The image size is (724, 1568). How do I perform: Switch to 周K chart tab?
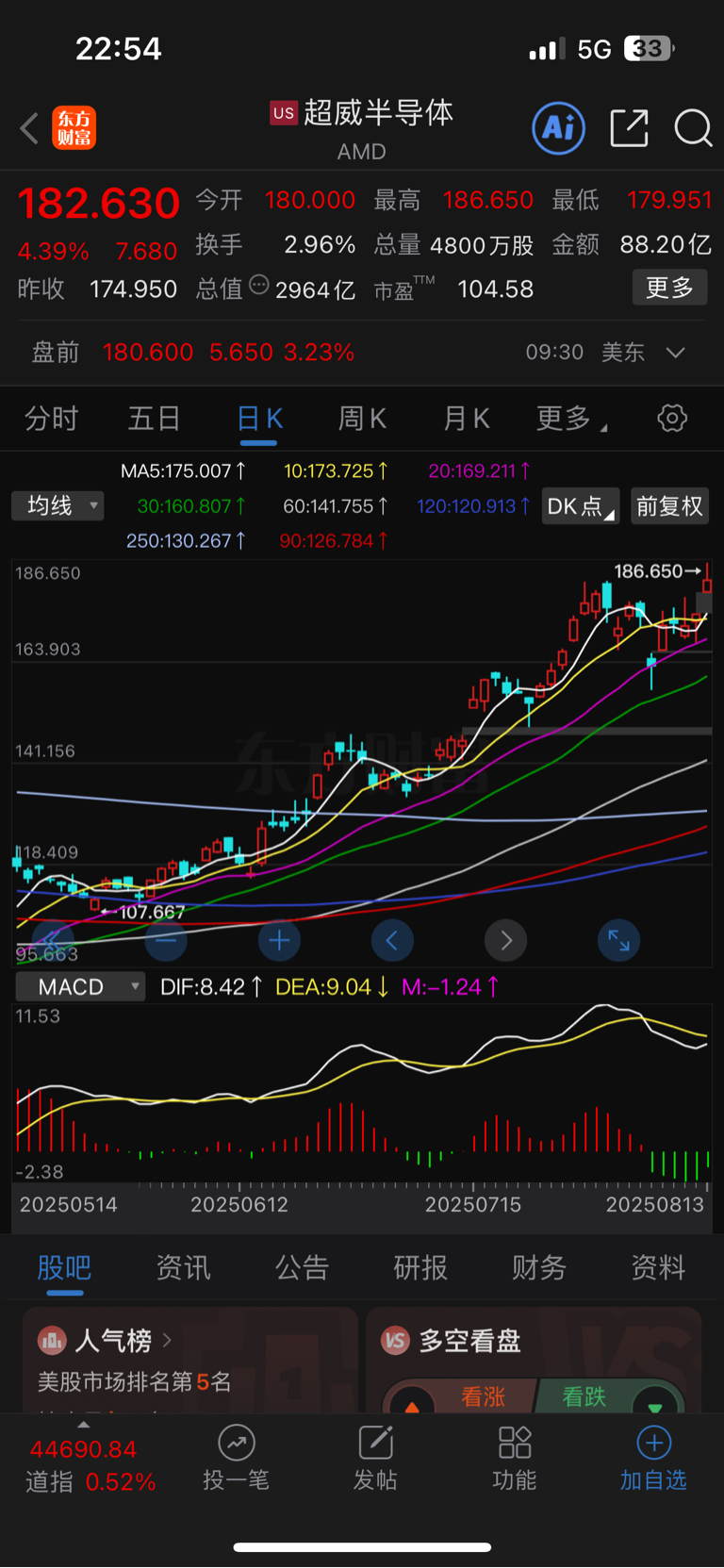click(x=362, y=419)
